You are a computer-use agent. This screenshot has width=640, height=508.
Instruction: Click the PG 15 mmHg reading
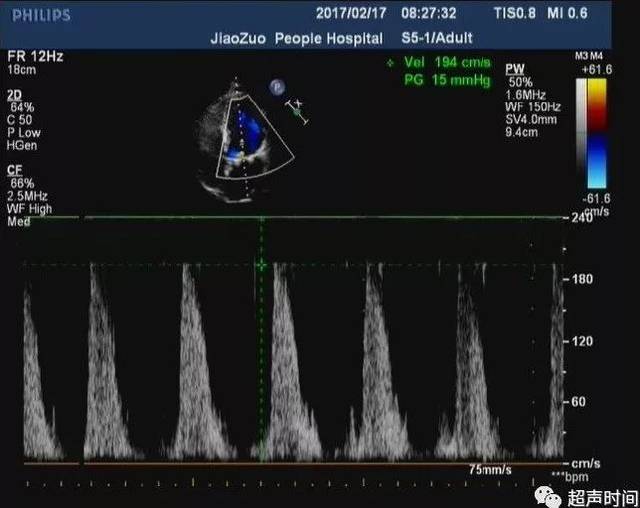447,80
